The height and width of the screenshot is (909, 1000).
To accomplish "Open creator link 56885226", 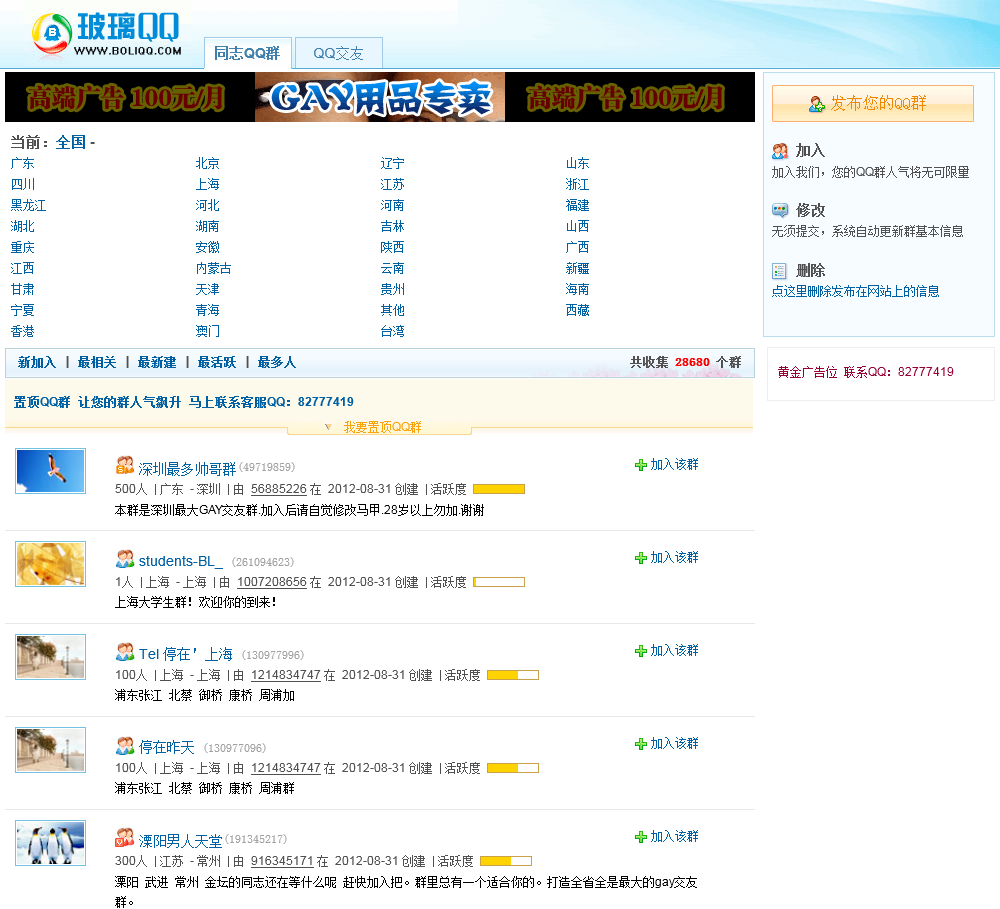I will click(x=279, y=489).
